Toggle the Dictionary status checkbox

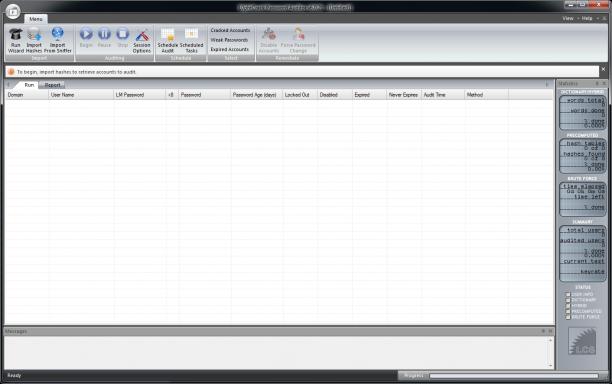[568, 300]
